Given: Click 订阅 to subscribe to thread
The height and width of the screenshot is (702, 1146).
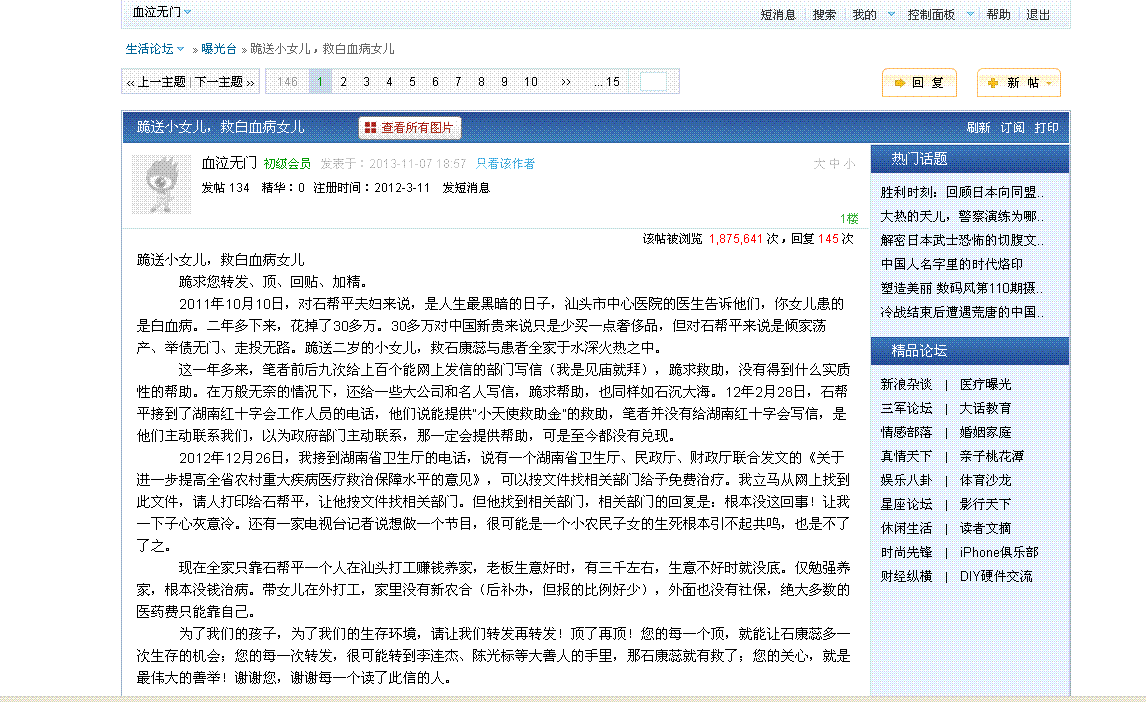Looking at the screenshot, I should [x=1012, y=128].
